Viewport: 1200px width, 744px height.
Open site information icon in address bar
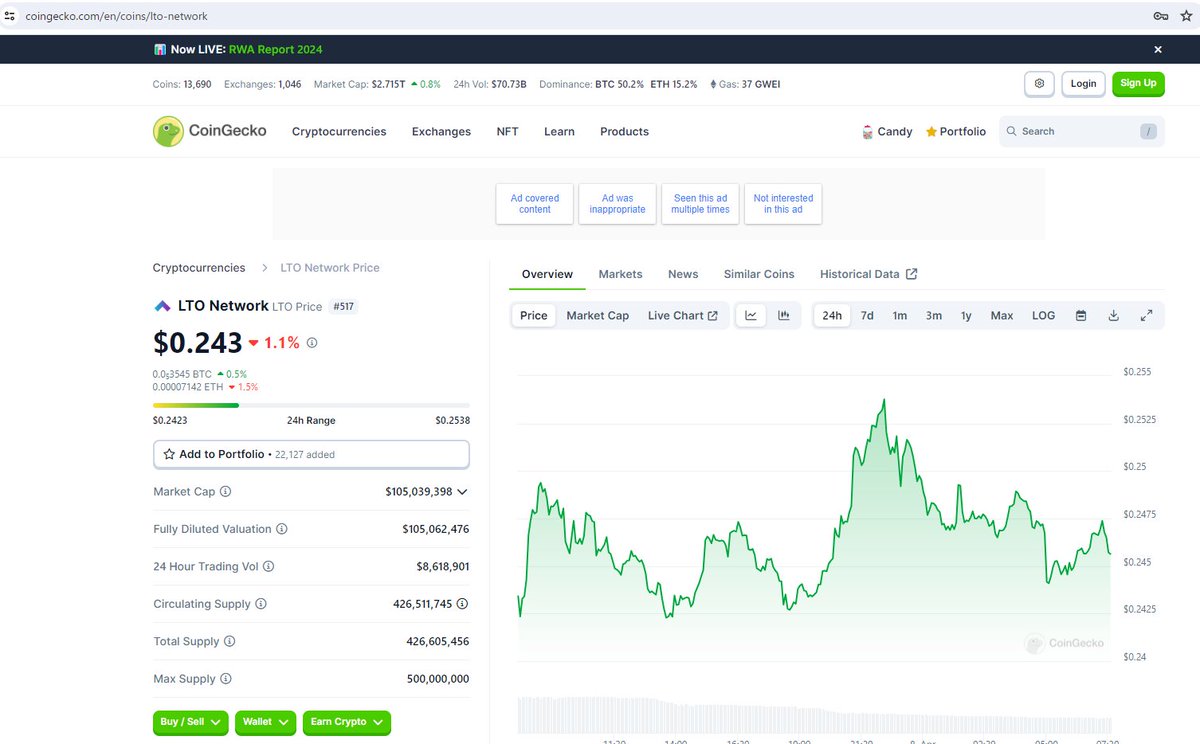pos(10,16)
